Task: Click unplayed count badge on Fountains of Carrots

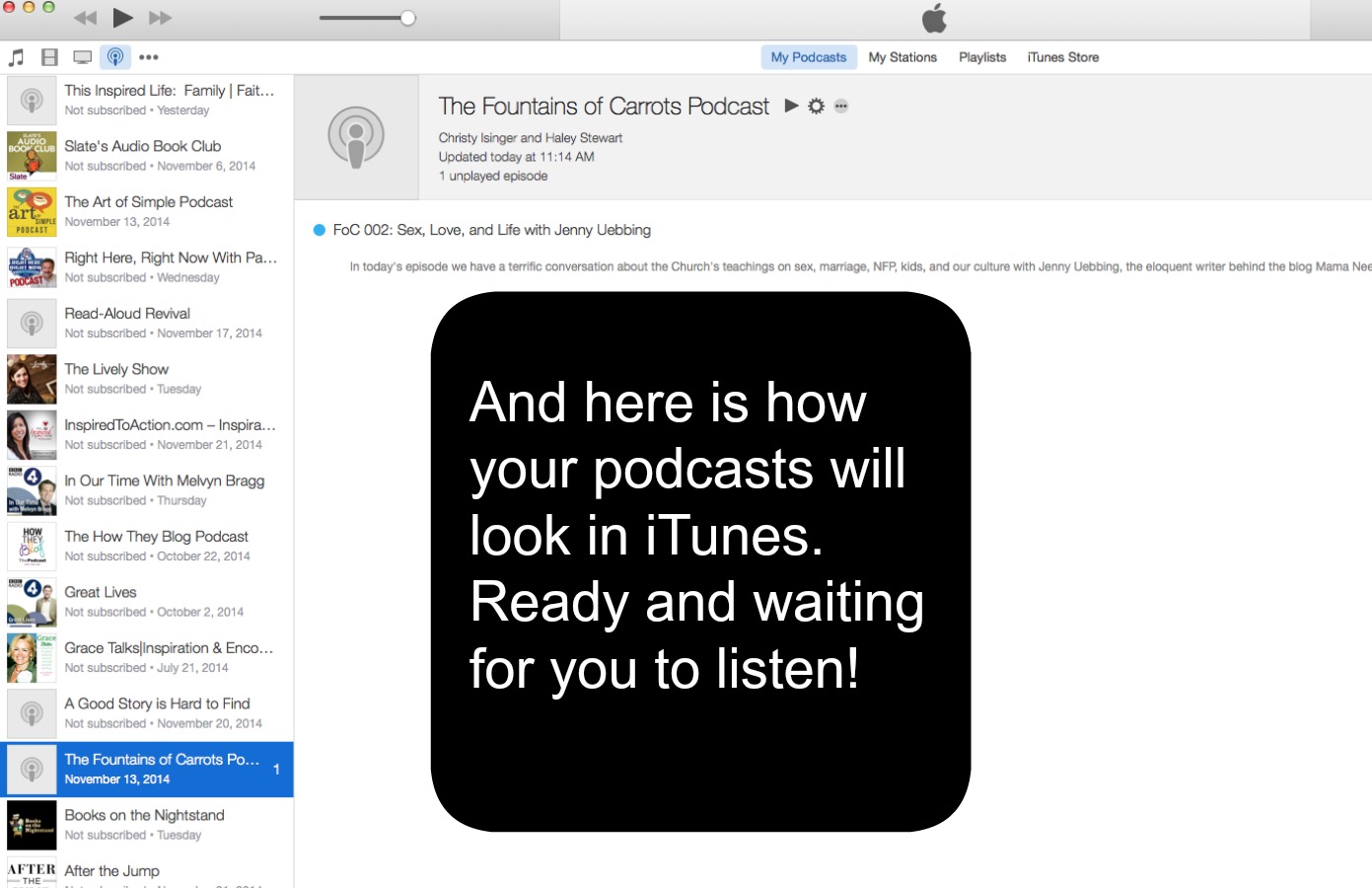Action: pyautogui.click(x=276, y=770)
